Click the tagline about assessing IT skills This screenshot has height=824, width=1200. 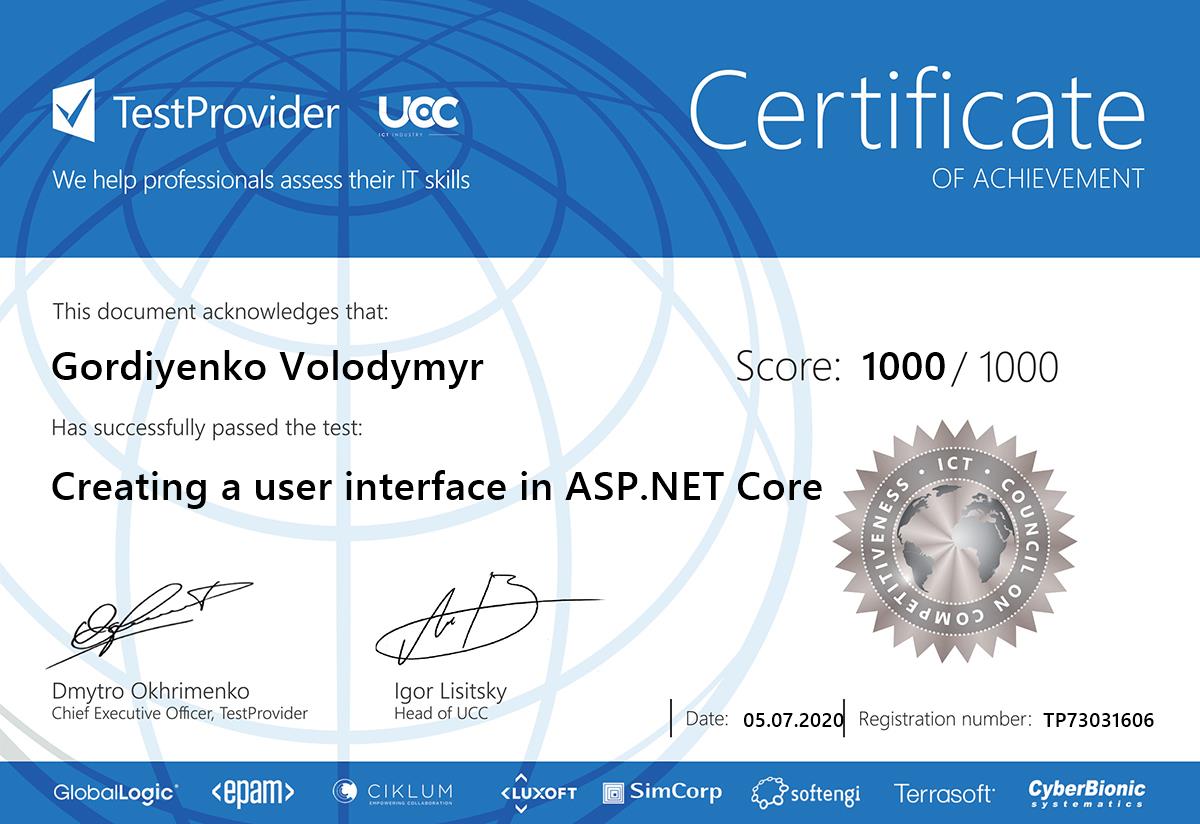coord(261,180)
